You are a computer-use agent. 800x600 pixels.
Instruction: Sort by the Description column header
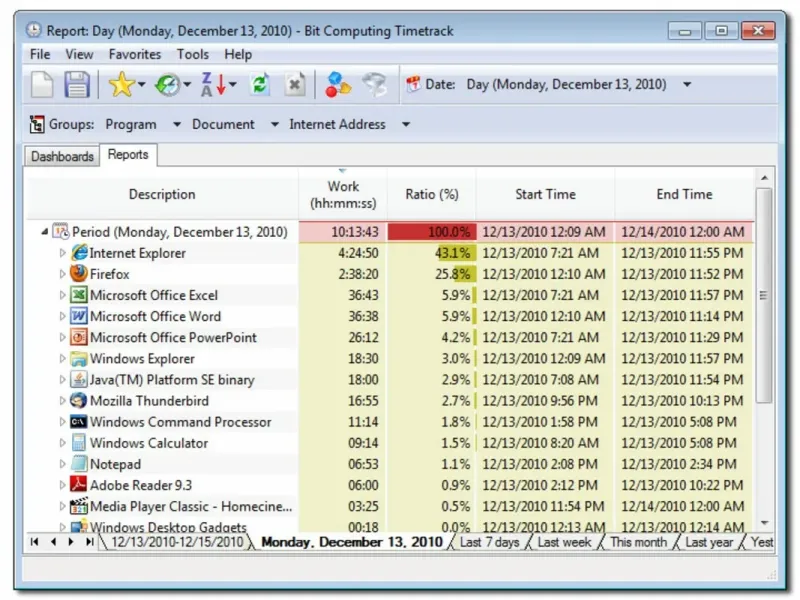tap(162, 194)
